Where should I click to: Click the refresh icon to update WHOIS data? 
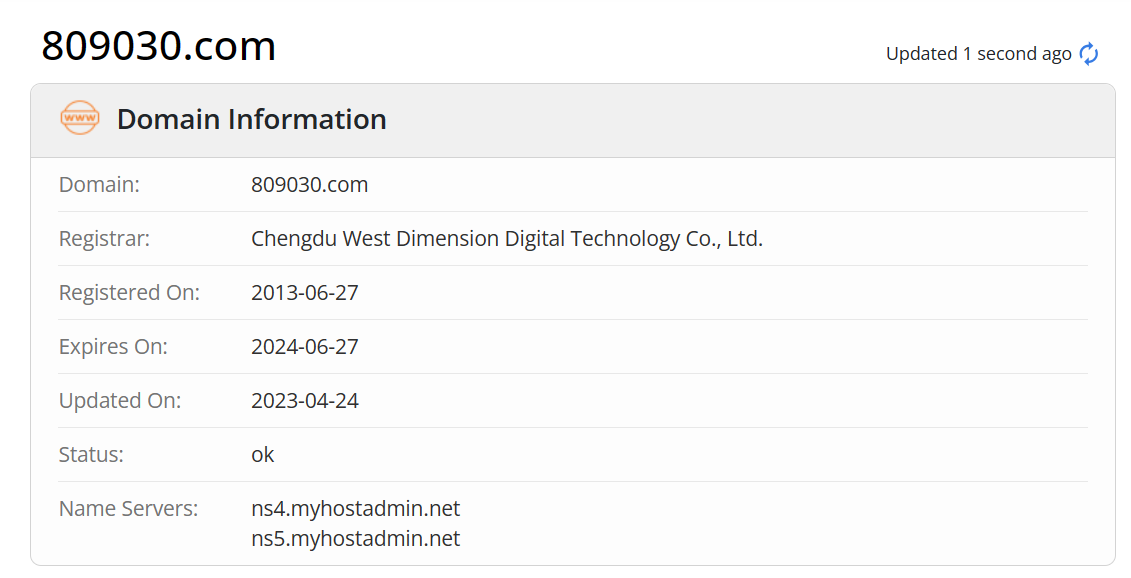[1088, 54]
